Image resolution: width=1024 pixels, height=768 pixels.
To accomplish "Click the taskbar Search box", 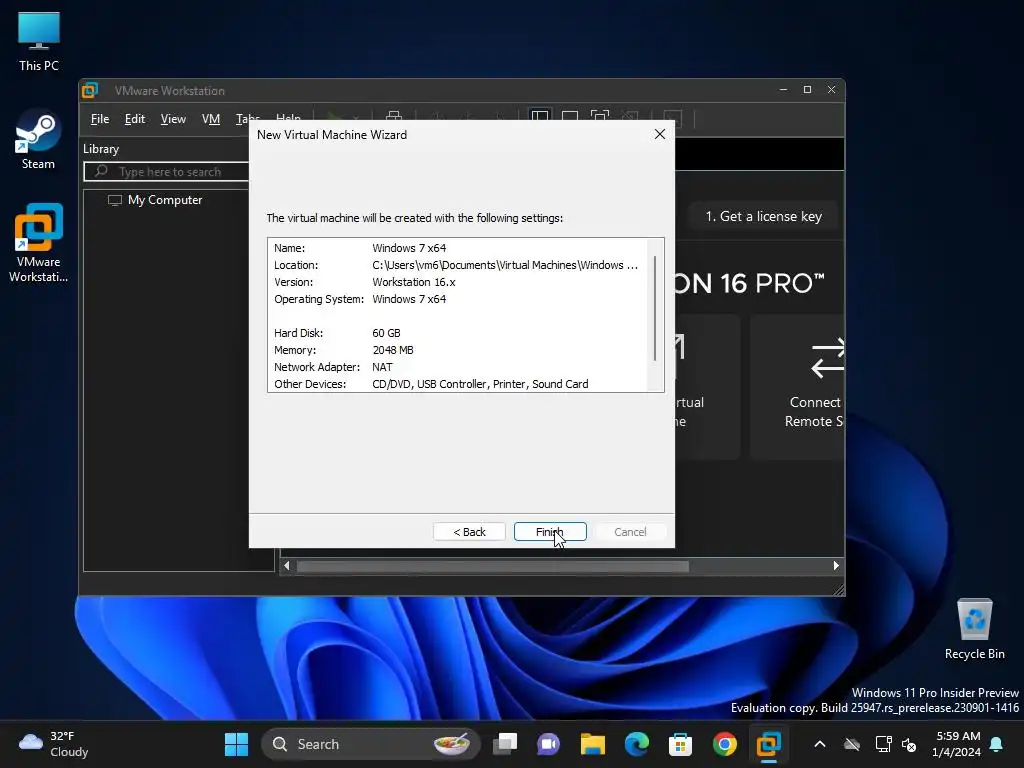I will coord(371,744).
